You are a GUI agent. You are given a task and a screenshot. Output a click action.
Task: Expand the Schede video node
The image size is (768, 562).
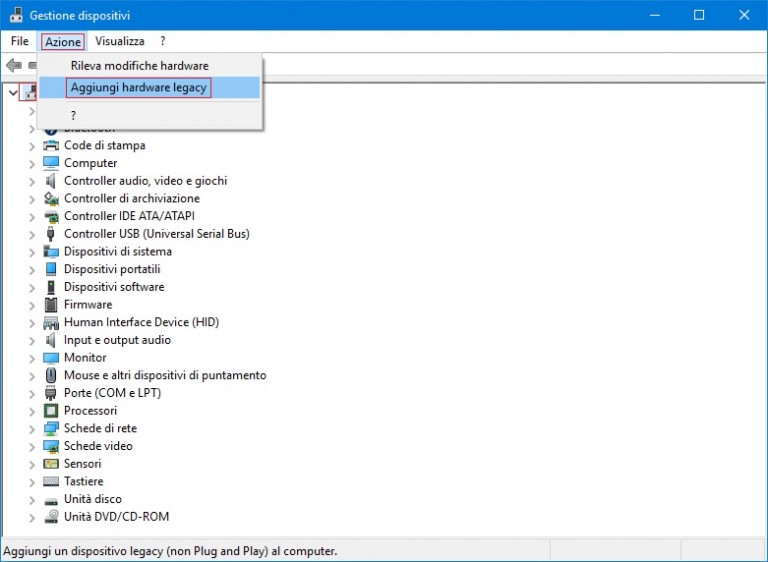[32, 446]
